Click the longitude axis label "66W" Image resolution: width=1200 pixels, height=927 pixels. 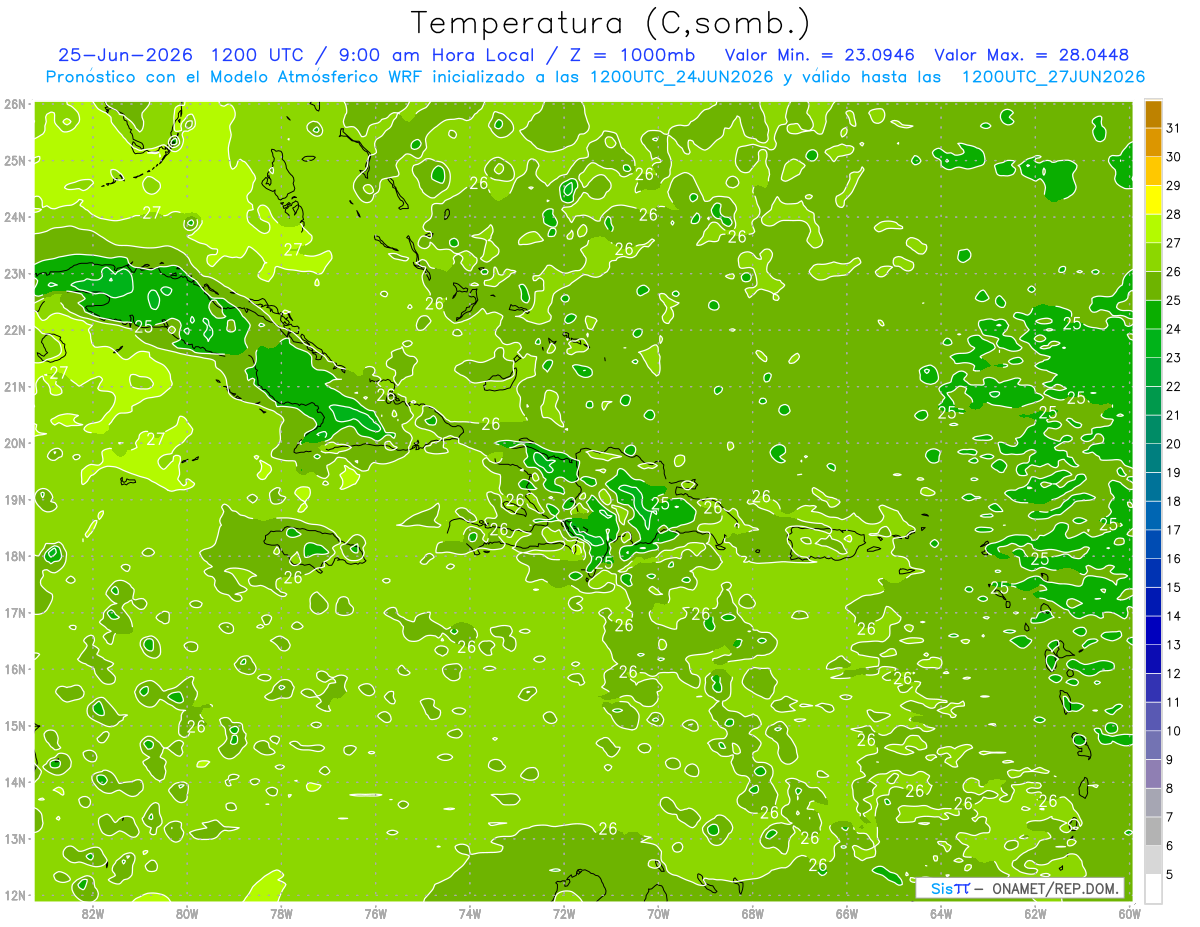pyautogui.click(x=846, y=913)
